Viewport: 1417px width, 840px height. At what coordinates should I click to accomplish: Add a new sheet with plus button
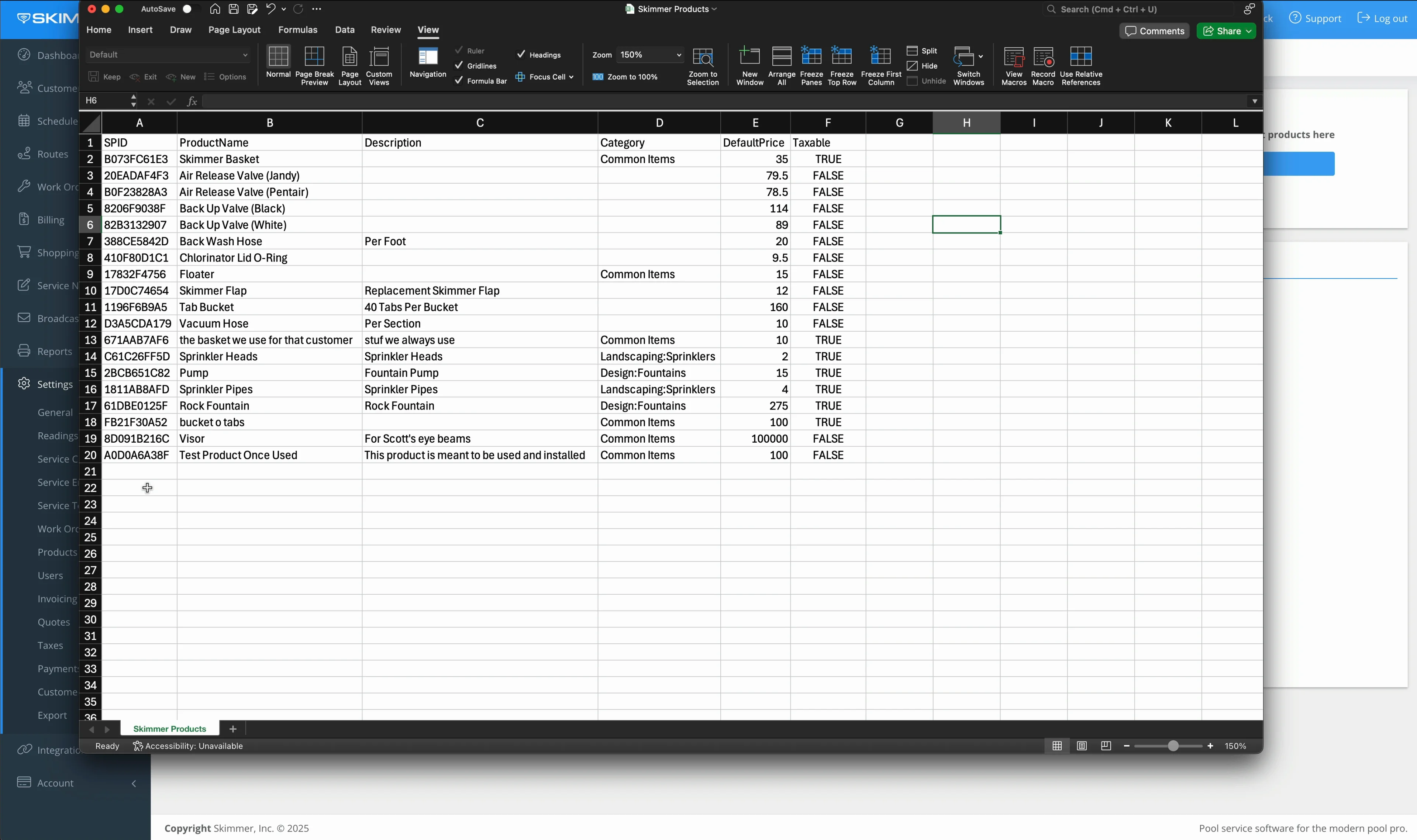click(233, 729)
